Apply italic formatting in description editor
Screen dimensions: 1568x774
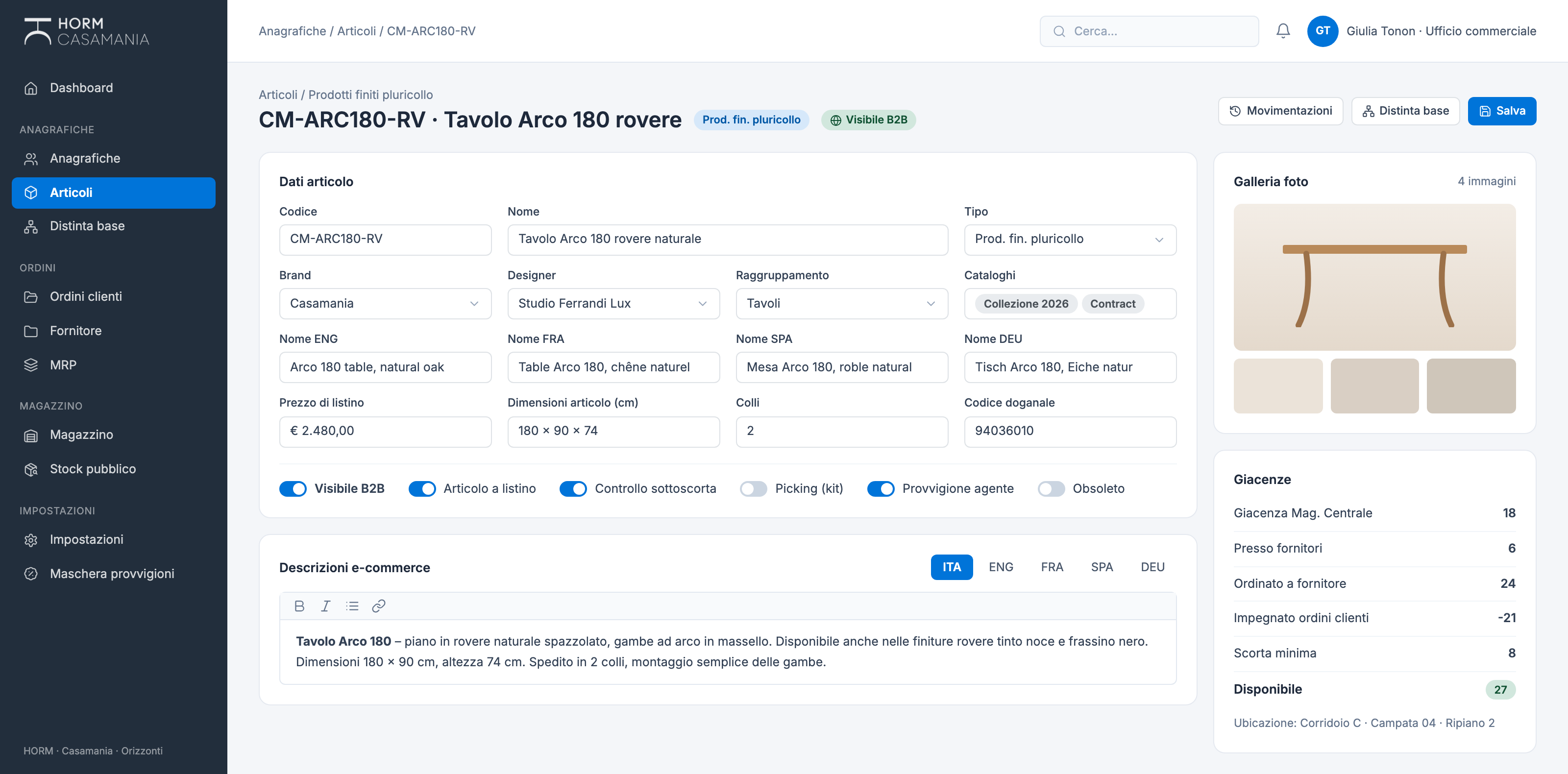click(326, 606)
